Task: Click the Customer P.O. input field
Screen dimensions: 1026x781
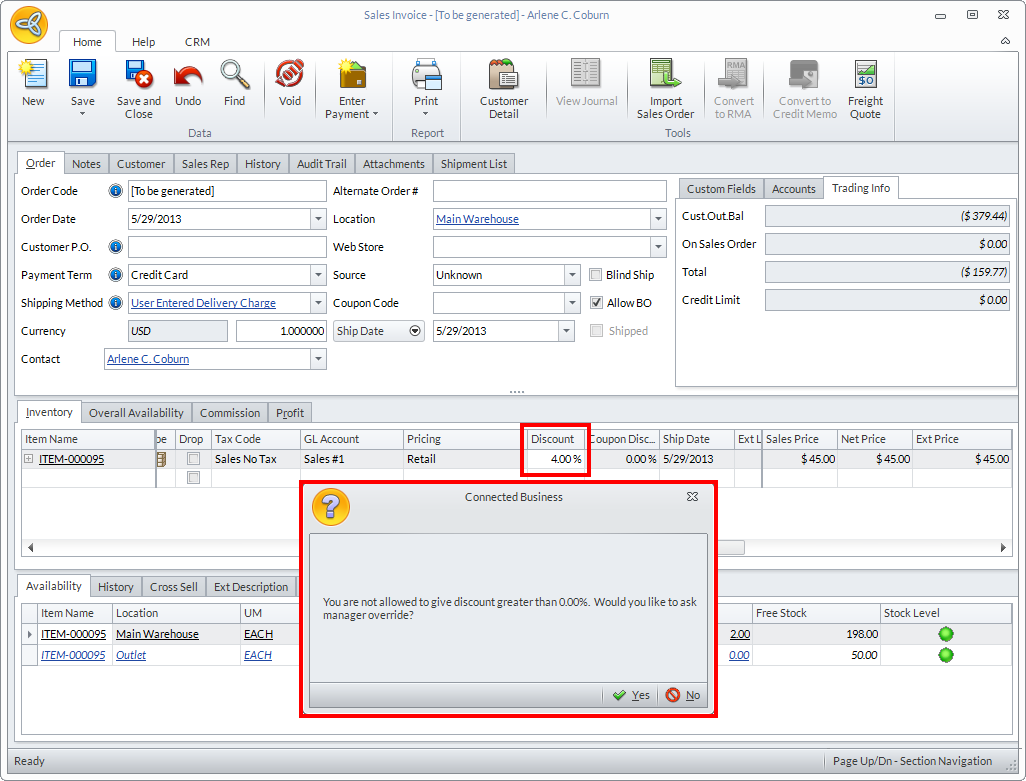Action: point(227,247)
